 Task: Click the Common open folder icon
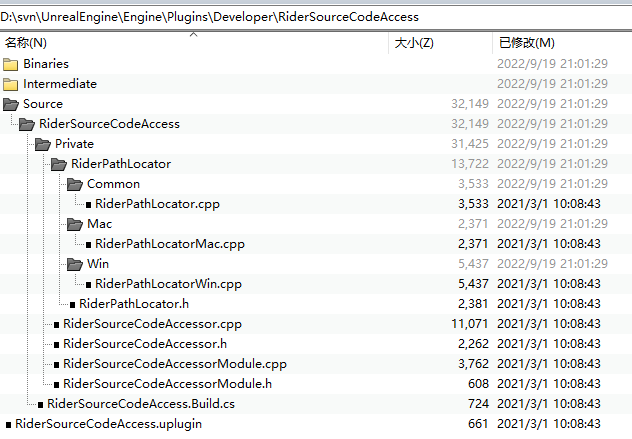(x=75, y=184)
